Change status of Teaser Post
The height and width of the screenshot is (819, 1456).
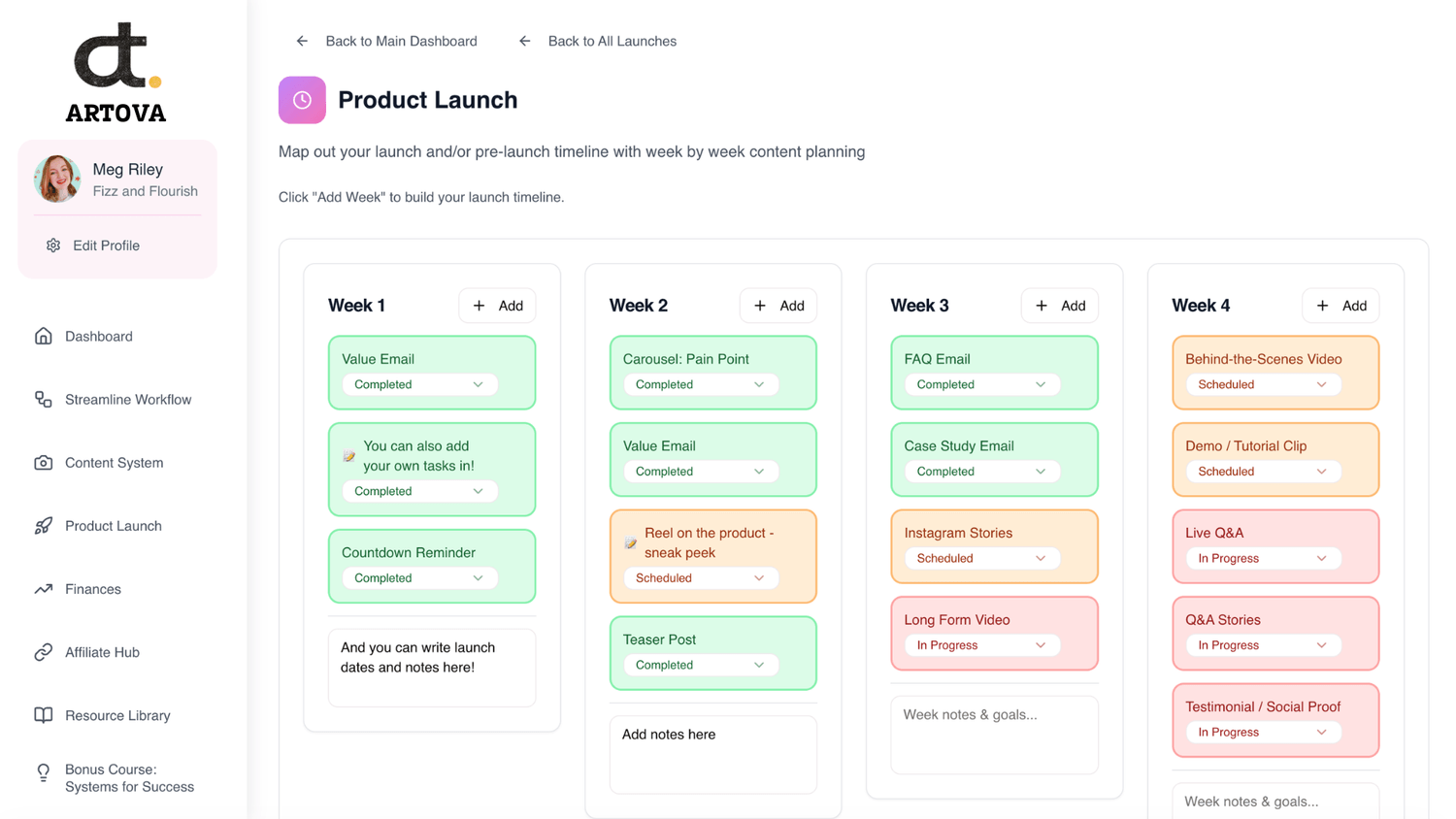[x=699, y=665]
